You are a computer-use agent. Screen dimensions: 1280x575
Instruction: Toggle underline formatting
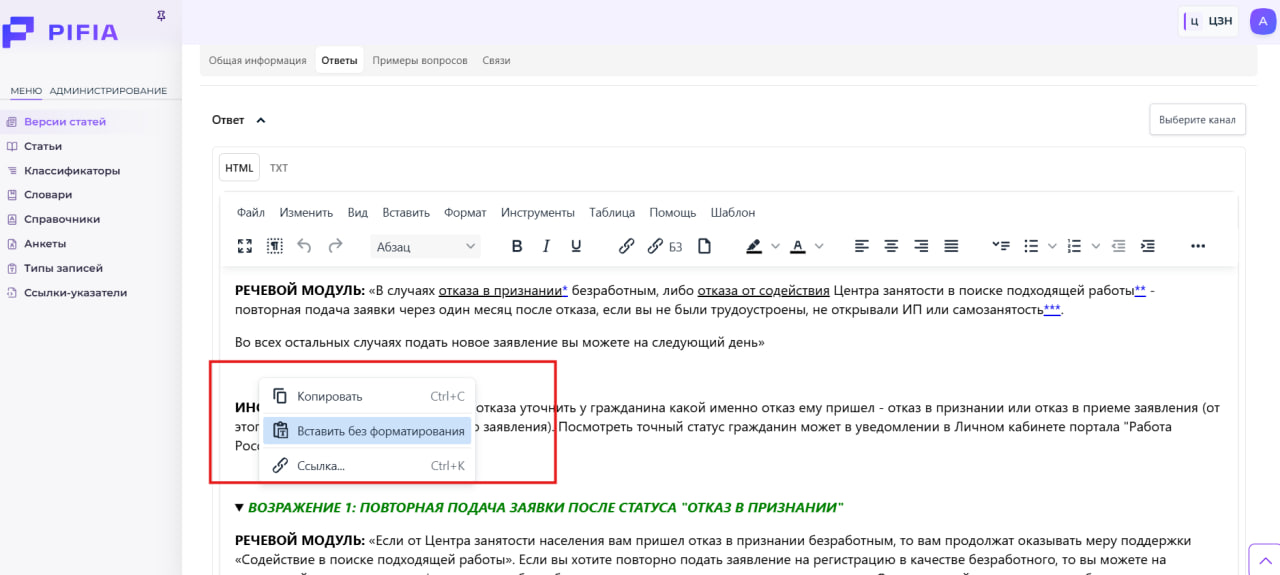576,246
